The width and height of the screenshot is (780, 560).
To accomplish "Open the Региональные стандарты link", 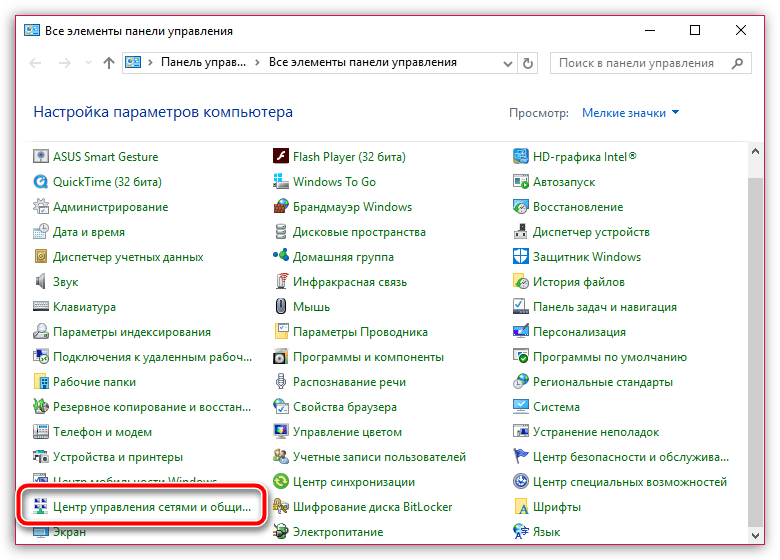I will click(602, 381).
